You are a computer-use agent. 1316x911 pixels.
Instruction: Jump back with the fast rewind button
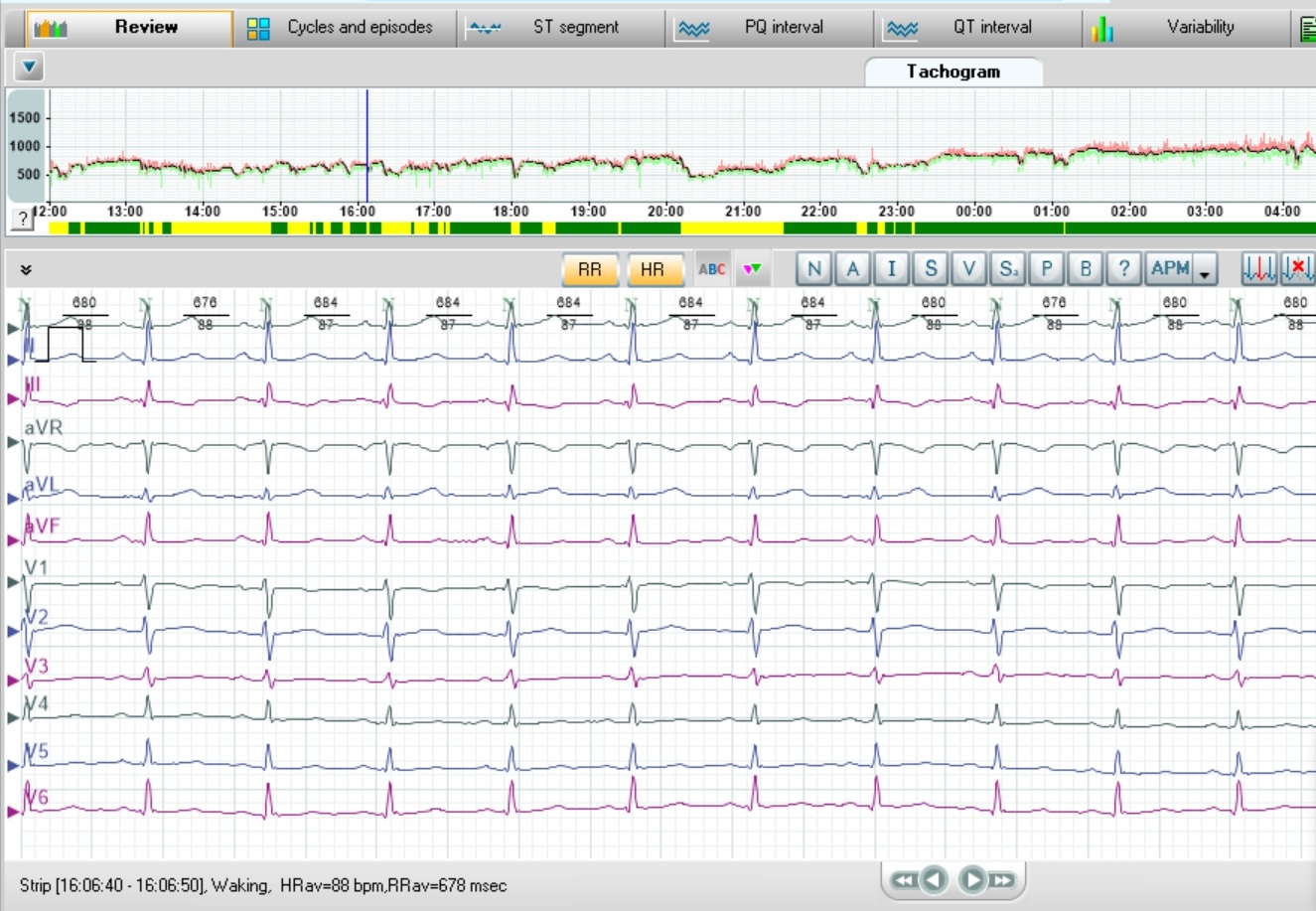904,880
